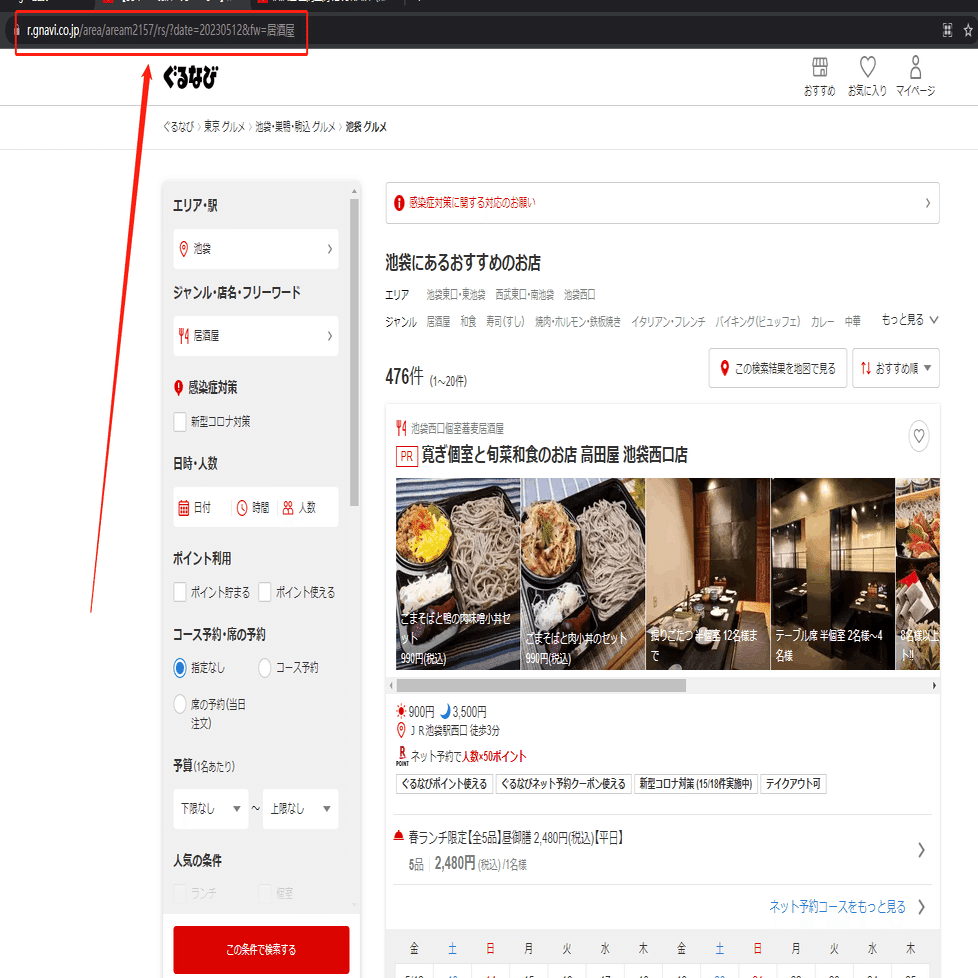Click the photo carousel horizontal scrollbar

(541, 685)
